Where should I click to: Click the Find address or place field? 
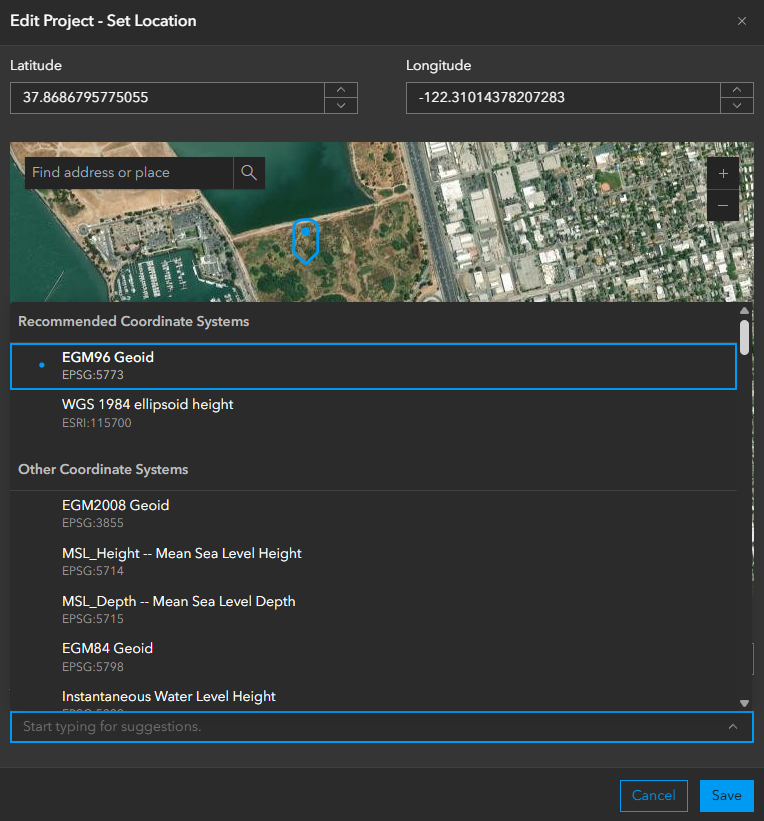pos(128,172)
